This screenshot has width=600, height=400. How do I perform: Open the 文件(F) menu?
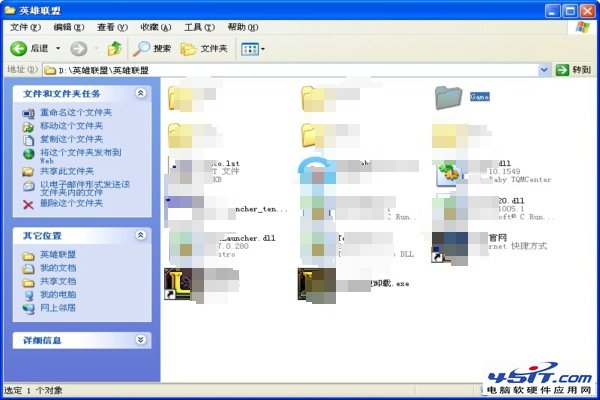click(25, 27)
